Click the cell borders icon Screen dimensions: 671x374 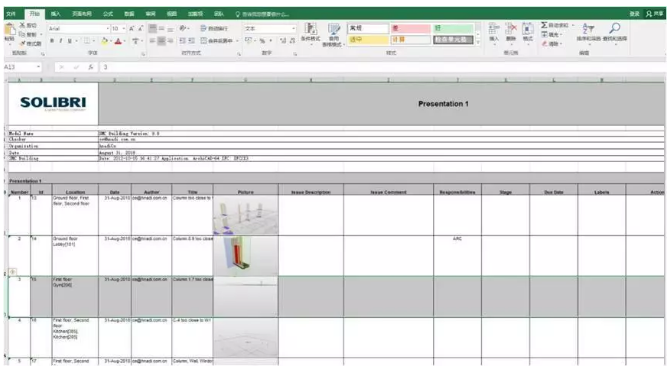pyautogui.click(x=87, y=41)
